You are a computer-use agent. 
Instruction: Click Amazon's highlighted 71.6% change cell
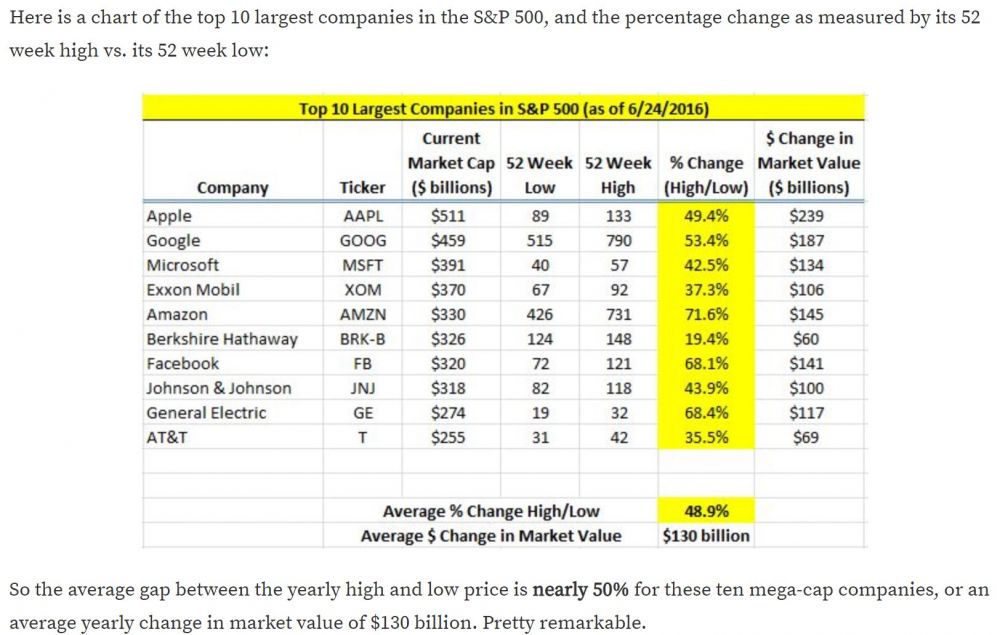tap(706, 314)
